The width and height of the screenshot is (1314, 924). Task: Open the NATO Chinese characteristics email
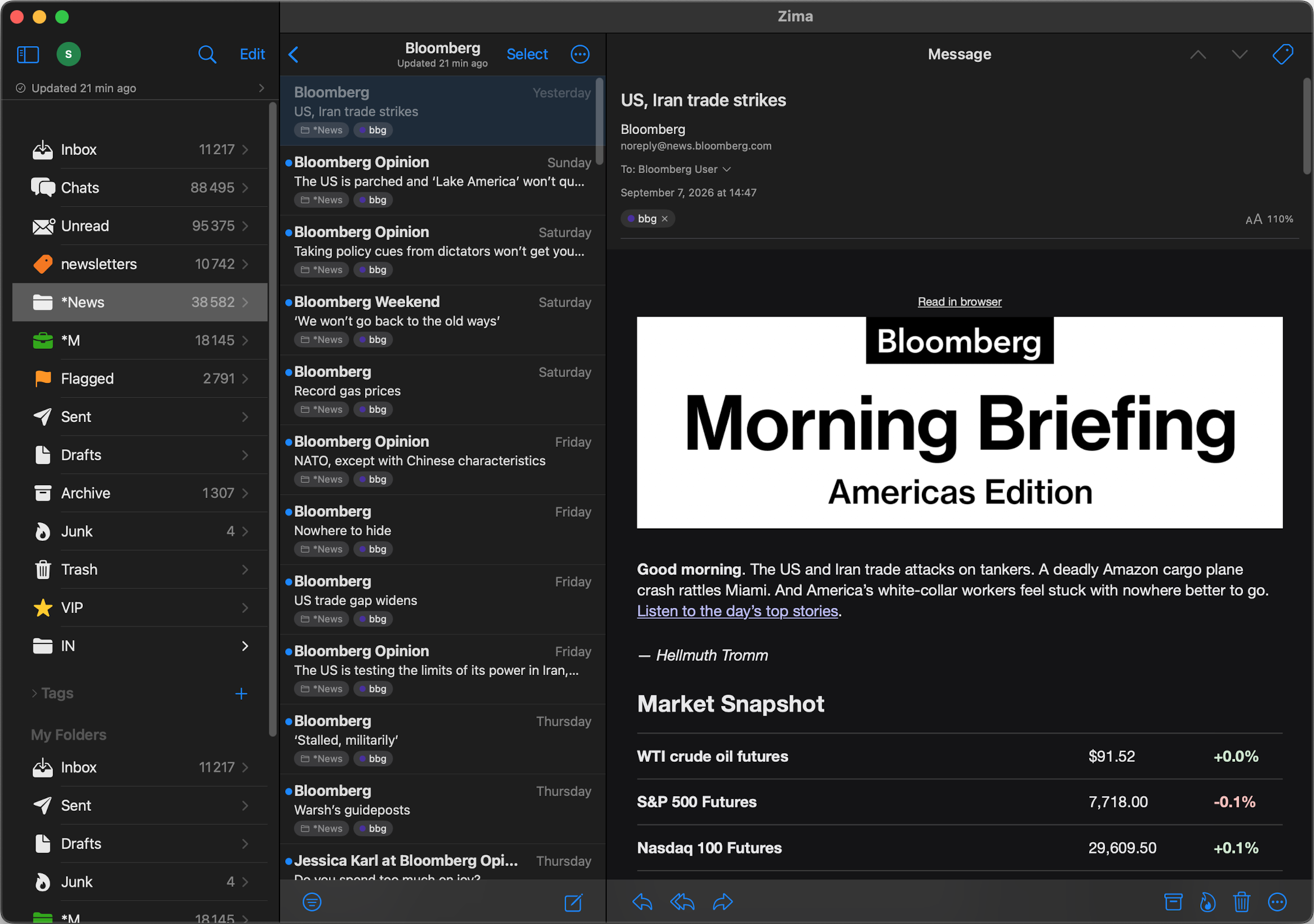(x=442, y=460)
